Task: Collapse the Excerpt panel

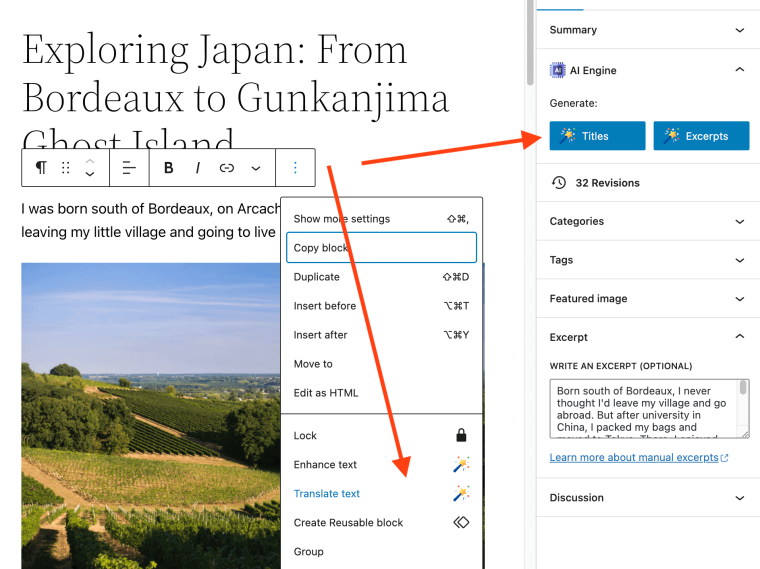Action: coord(648,337)
